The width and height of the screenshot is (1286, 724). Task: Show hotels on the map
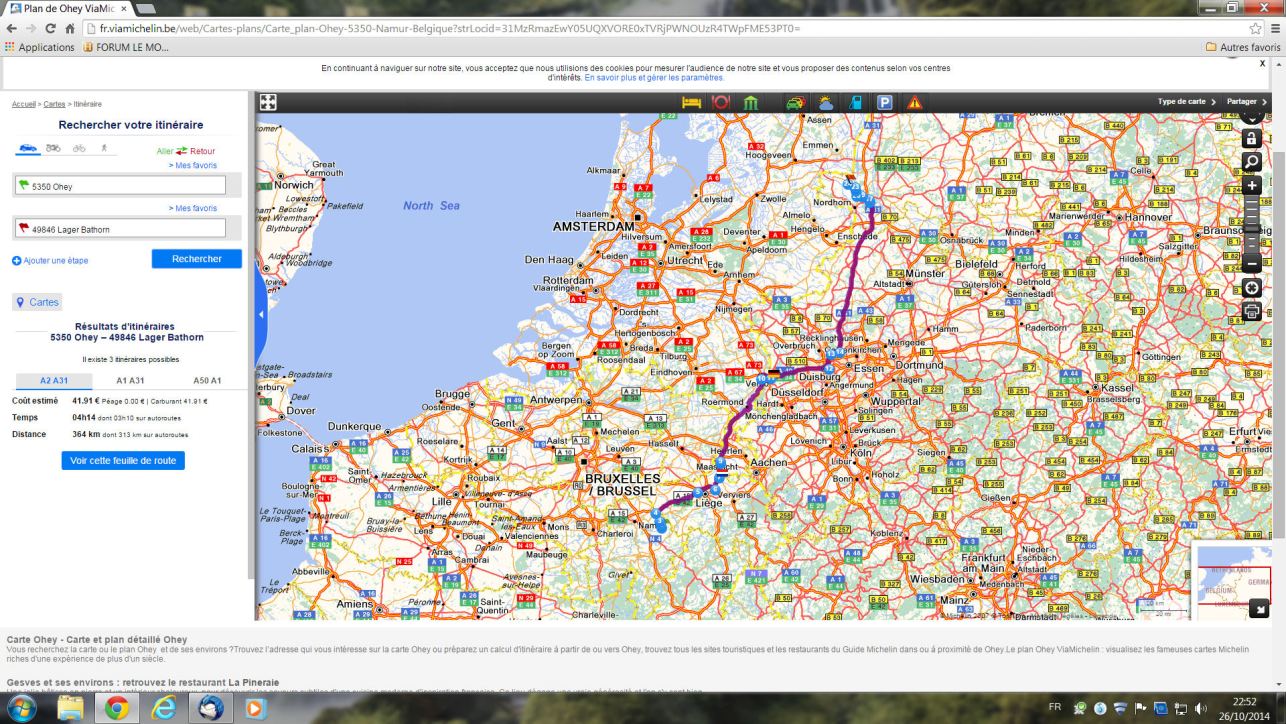point(691,102)
